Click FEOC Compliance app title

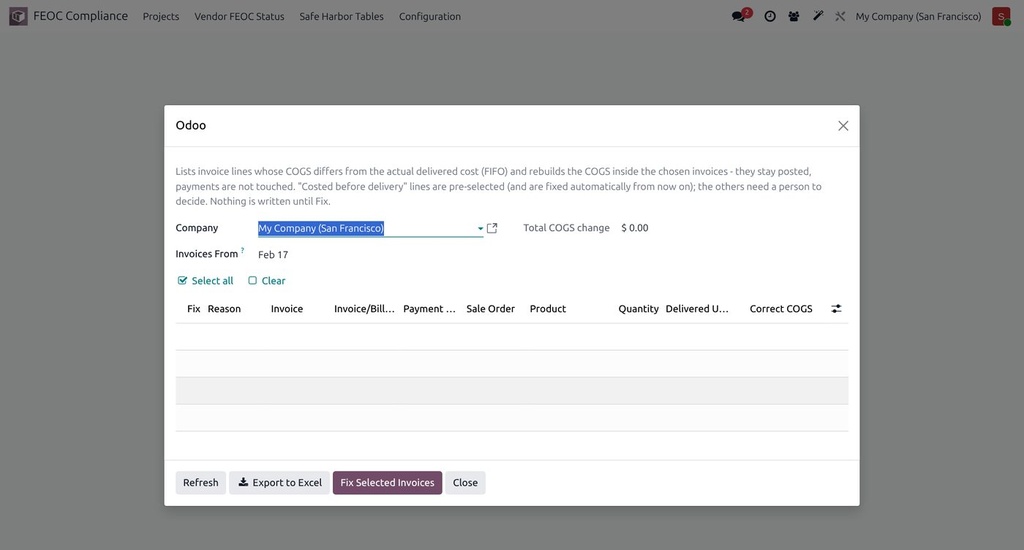click(80, 16)
